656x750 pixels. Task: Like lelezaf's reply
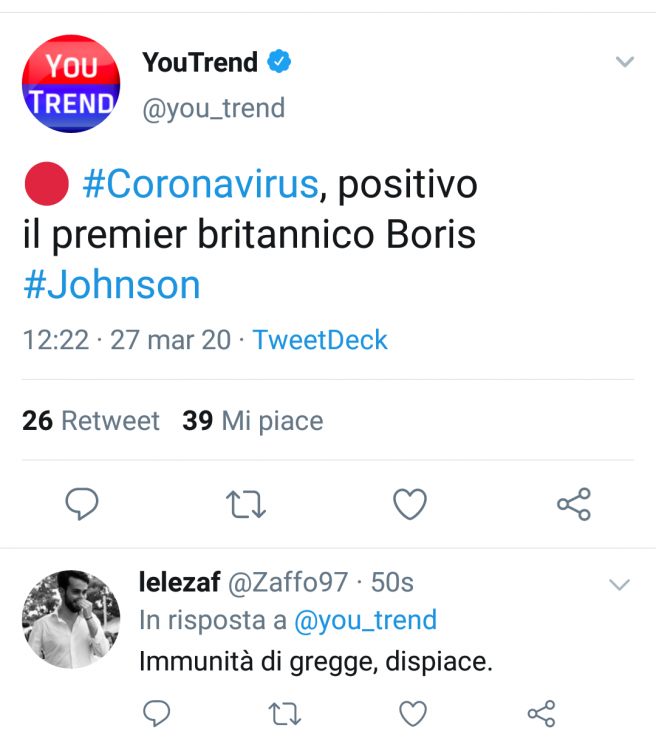click(412, 713)
